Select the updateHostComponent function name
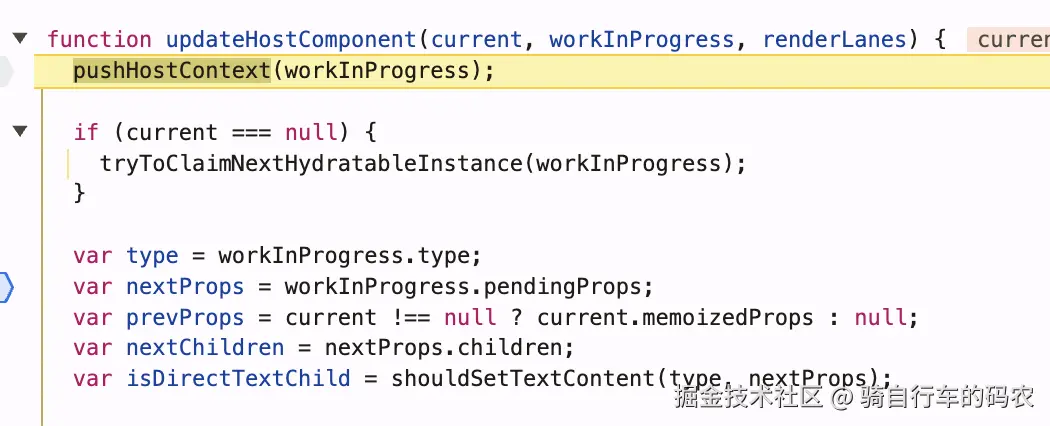The height and width of the screenshot is (426, 1050). pyautogui.click(x=291, y=40)
